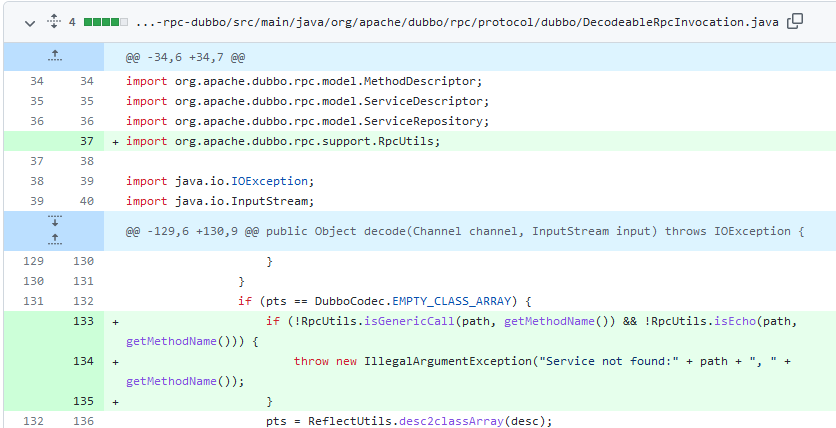
Task: Click the "Service not found:" string literal
Action: 608,361
